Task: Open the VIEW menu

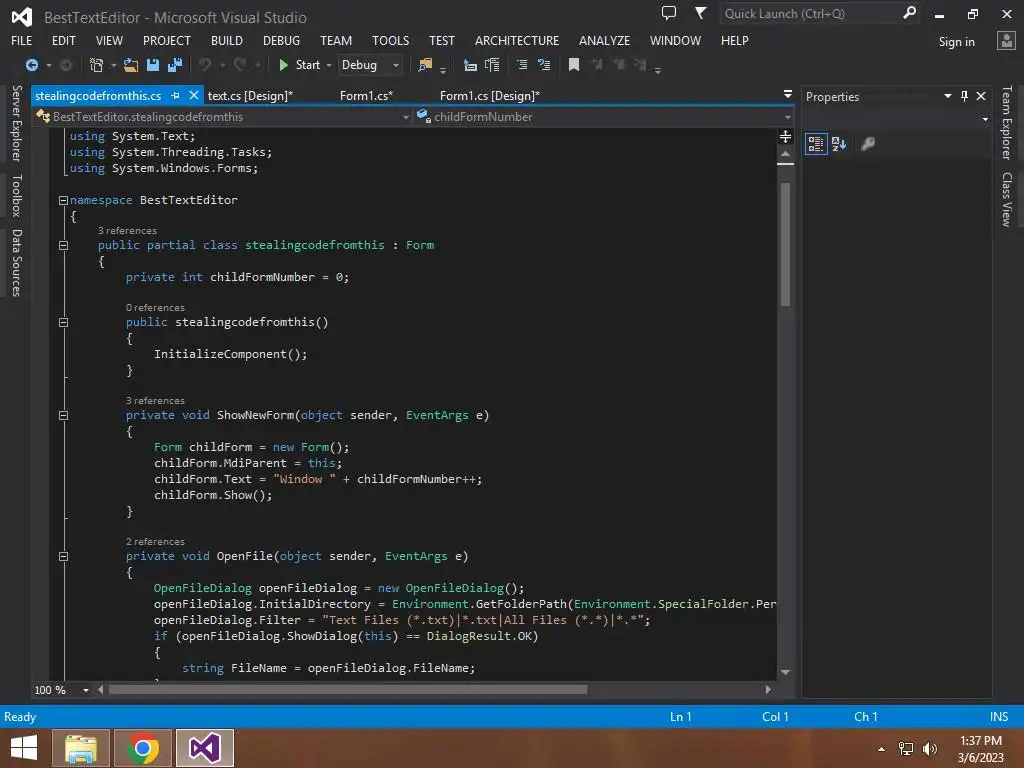Action: (x=109, y=40)
